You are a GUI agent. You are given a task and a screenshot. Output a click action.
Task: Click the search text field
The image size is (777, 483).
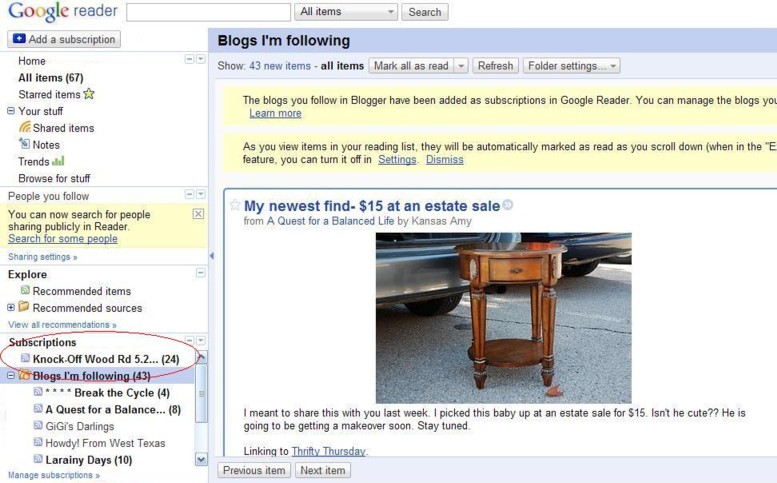coord(209,12)
